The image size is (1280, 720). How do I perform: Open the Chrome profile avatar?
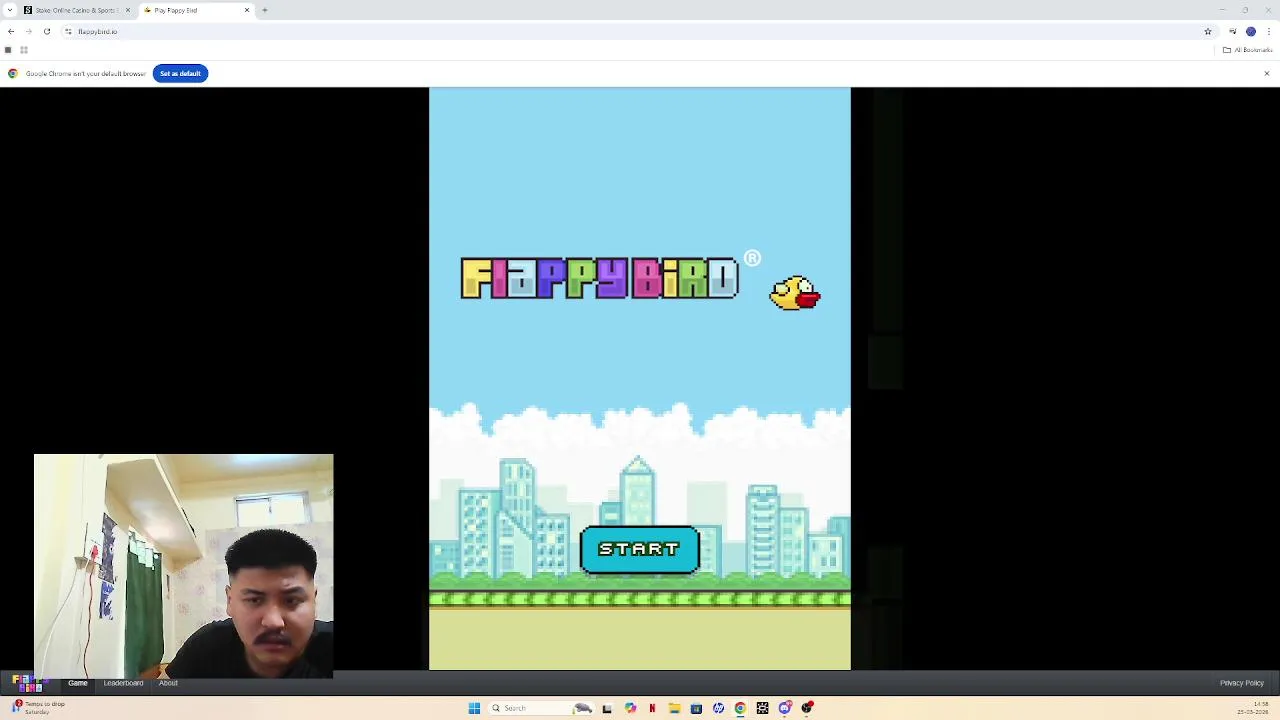click(1250, 31)
